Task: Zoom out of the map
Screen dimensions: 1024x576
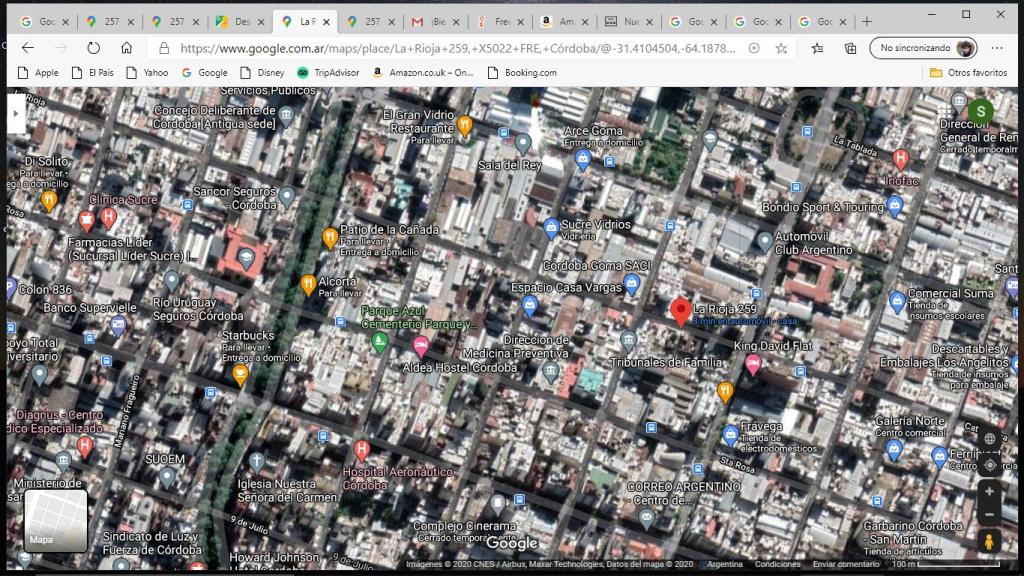Action: 990,515
